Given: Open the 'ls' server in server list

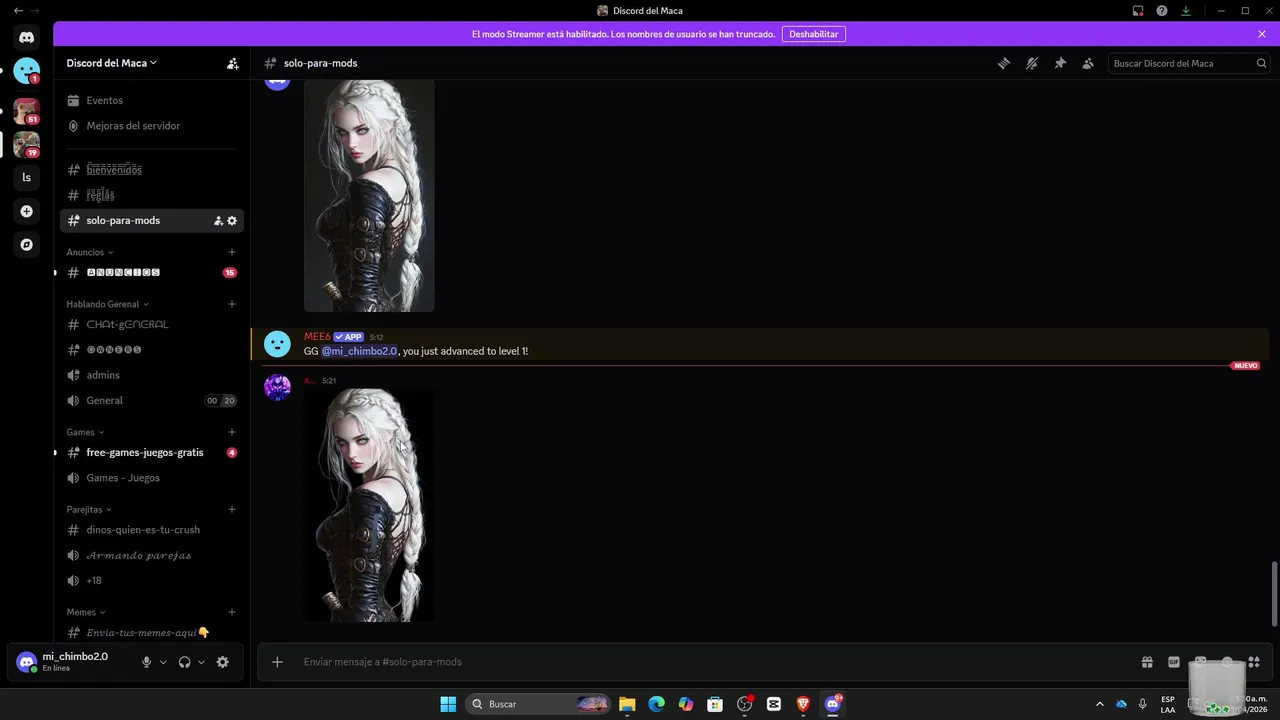Looking at the screenshot, I should [27, 178].
